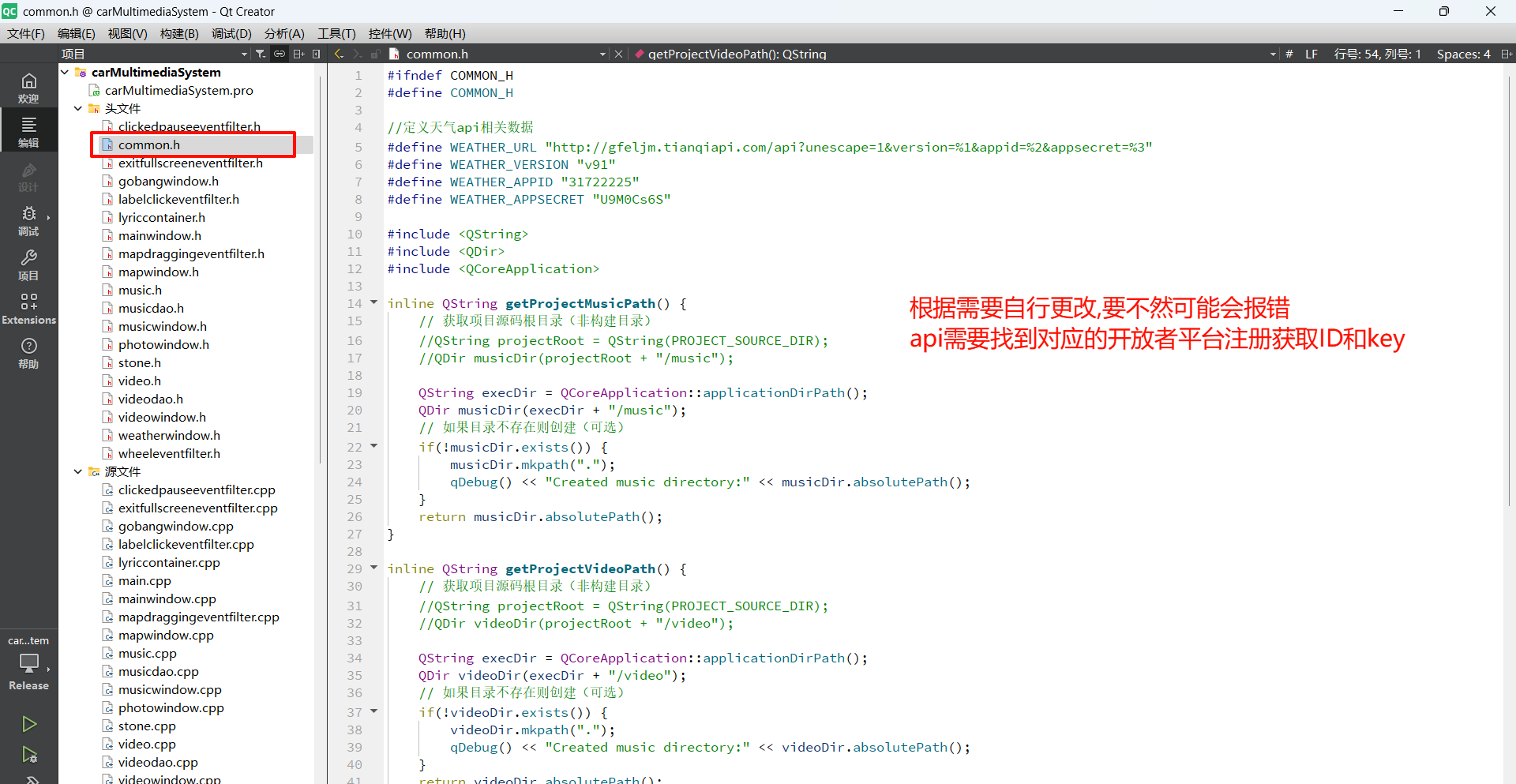Select videodao.cpp in the tree
Image resolution: width=1516 pixels, height=784 pixels.
coord(158,762)
